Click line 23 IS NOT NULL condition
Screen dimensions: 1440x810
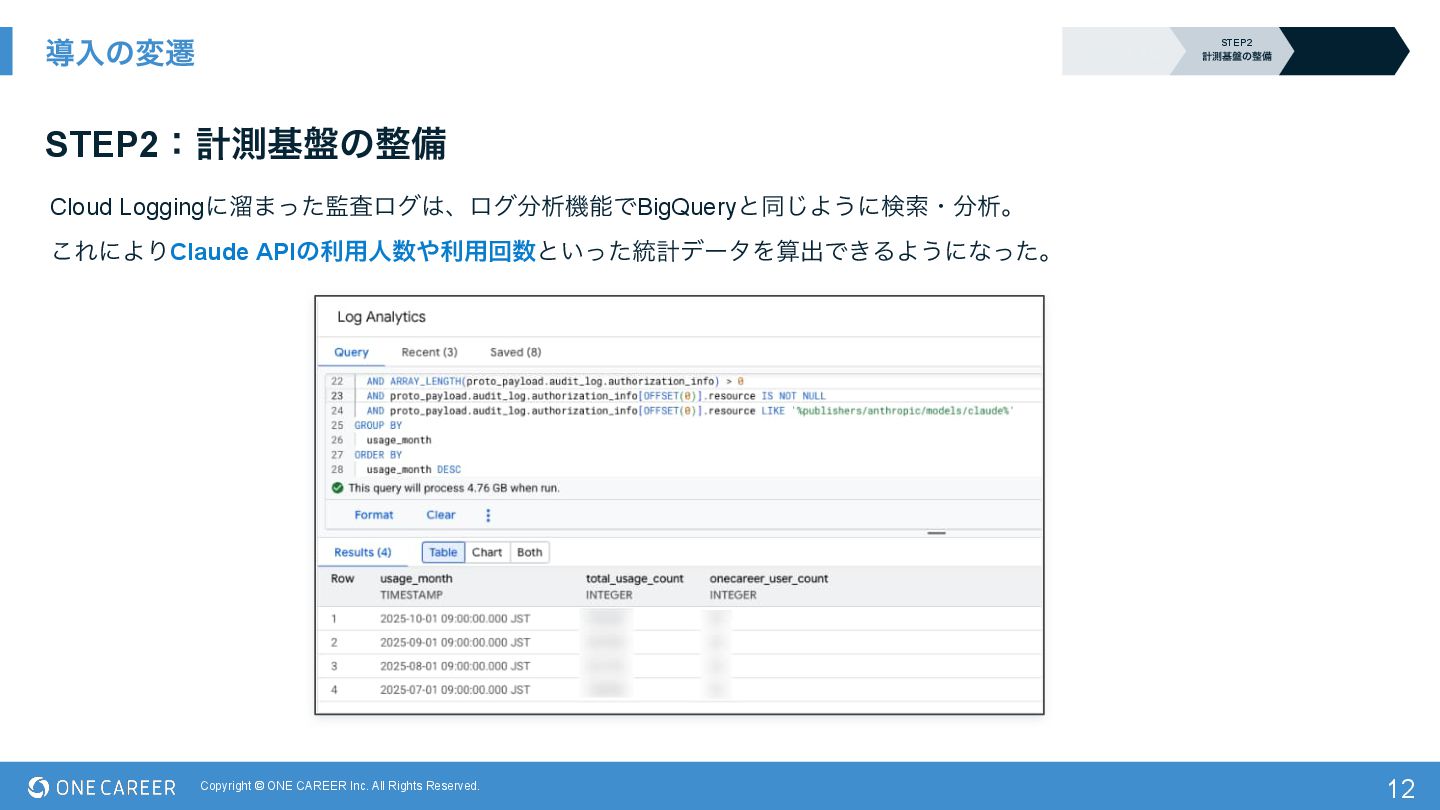(596, 396)
